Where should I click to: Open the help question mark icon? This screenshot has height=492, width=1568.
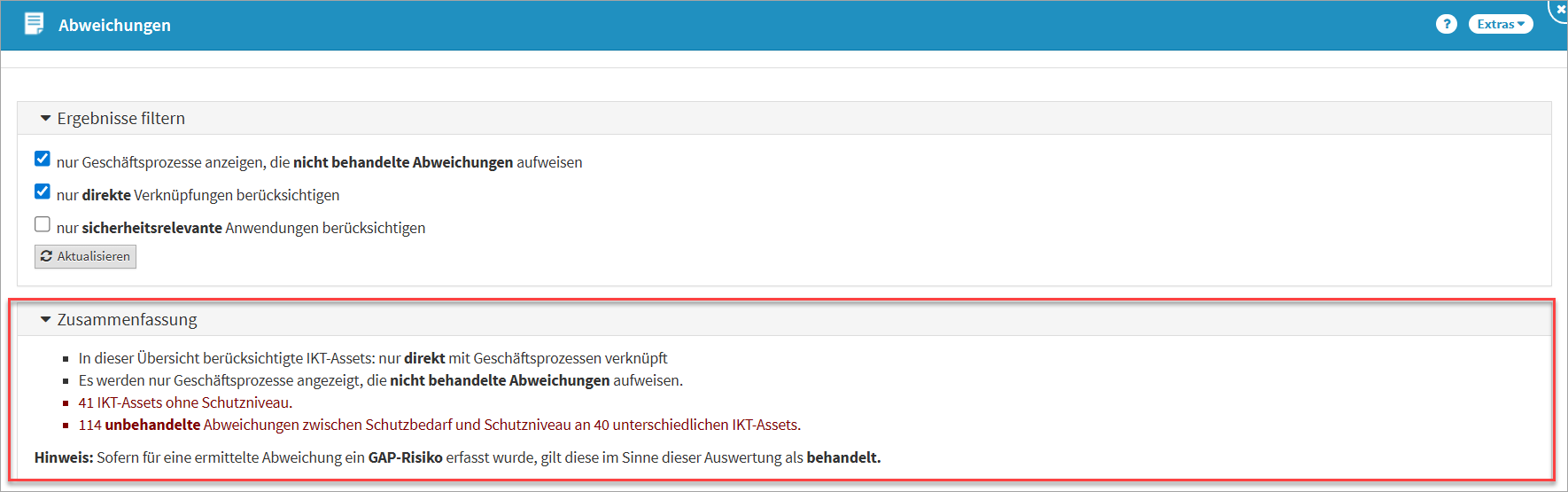(1446, 24)
